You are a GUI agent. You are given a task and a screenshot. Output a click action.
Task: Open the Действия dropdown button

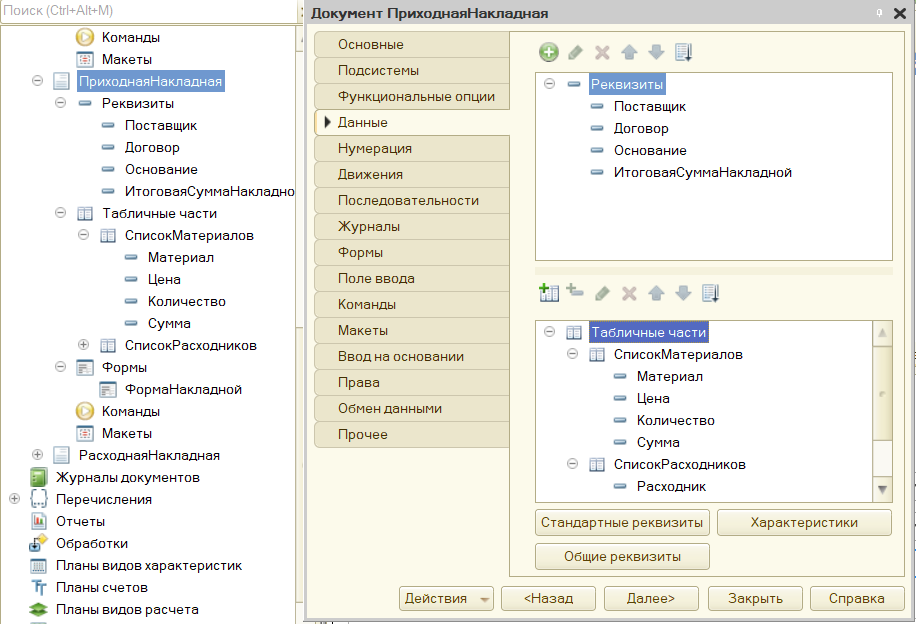[446, 598]
